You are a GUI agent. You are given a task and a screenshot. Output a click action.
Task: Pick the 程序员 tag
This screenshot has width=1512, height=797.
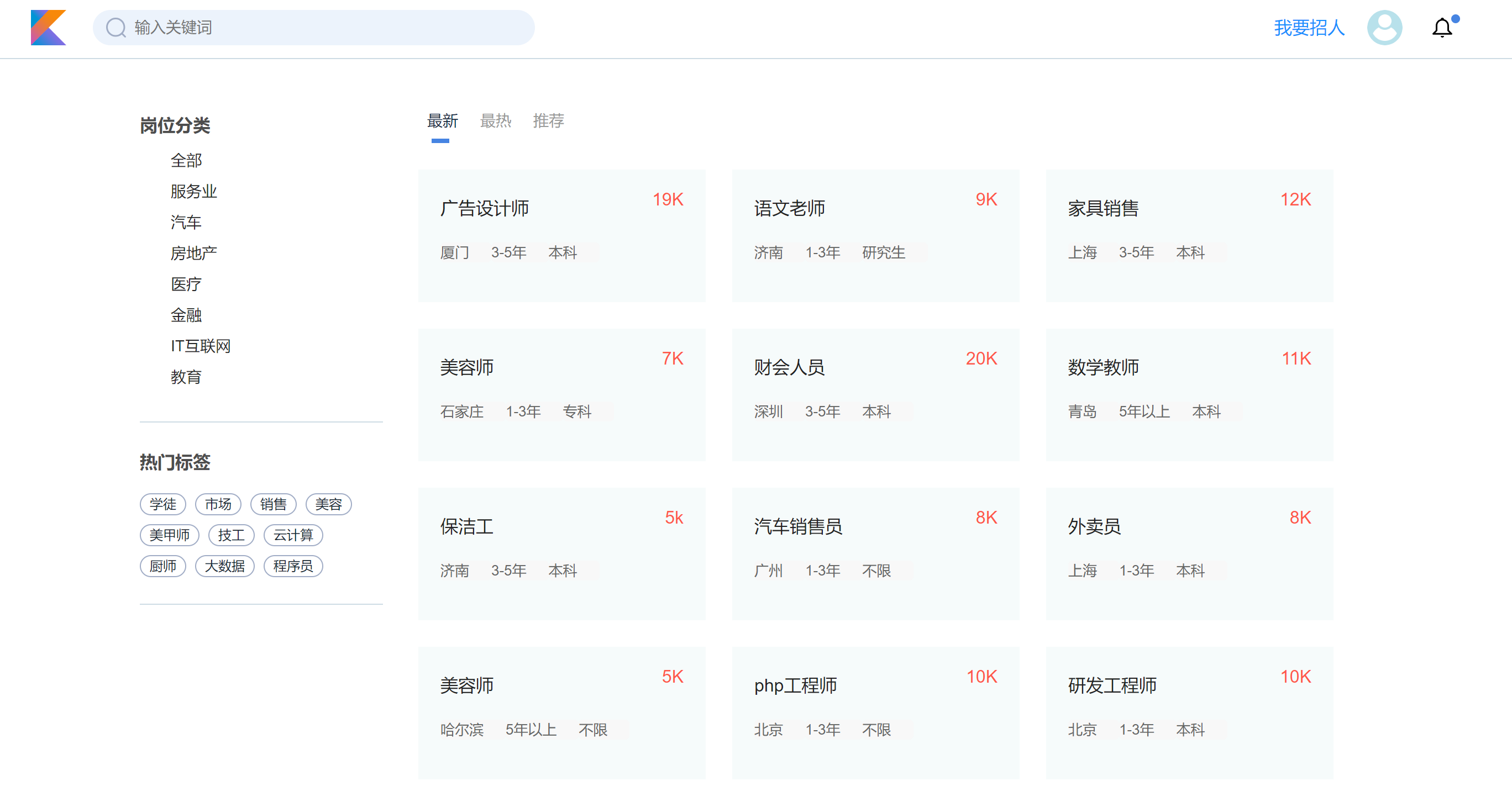pyautogui.click(x=293, y=566)
